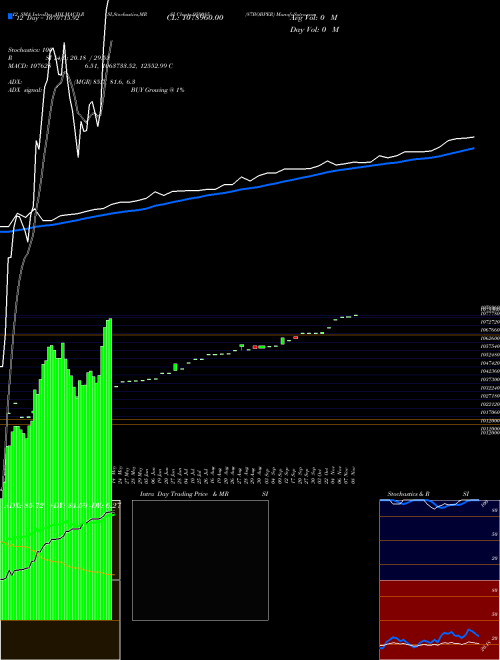Select the CL: 1078960.00 closing price text
Viewport: 500px width, 660px height.
(194, 17)
